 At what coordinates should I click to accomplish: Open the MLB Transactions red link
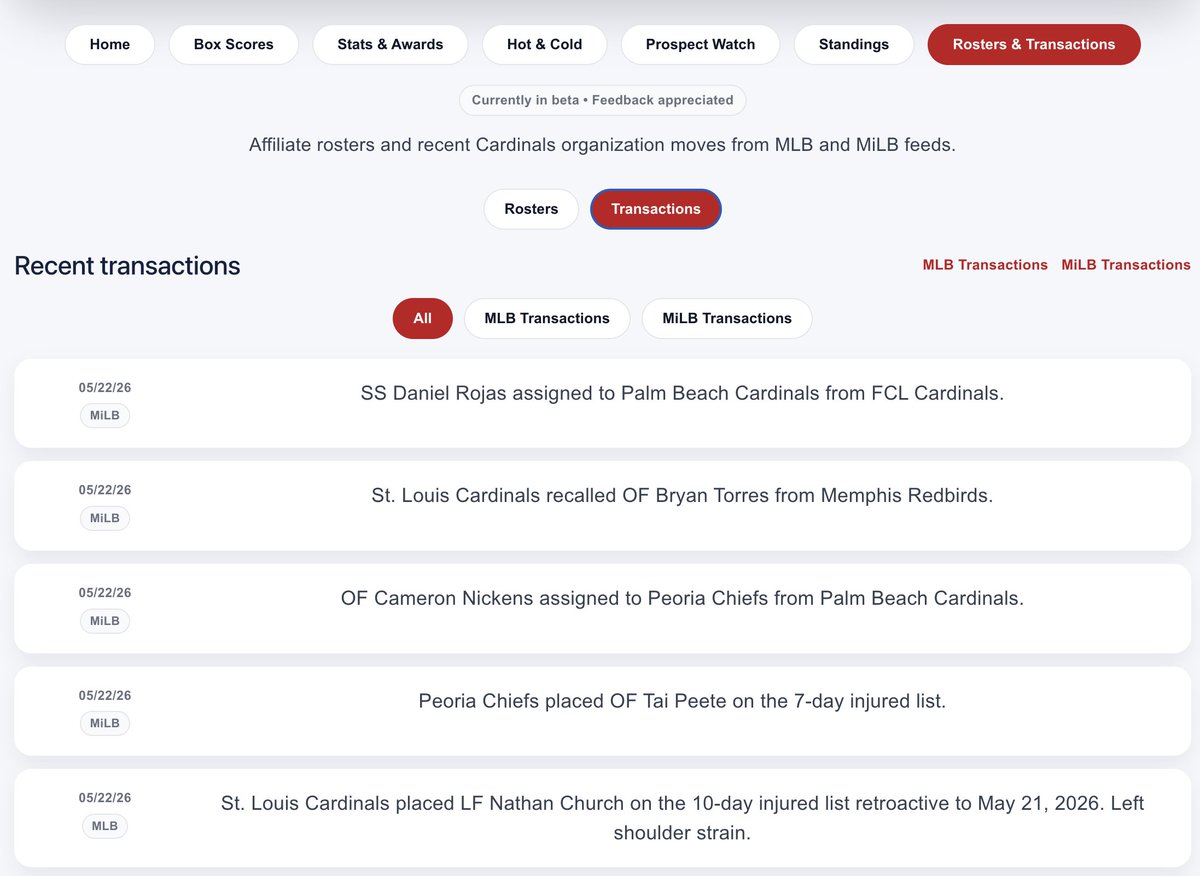pyautogui.click(x=985, y=265)
